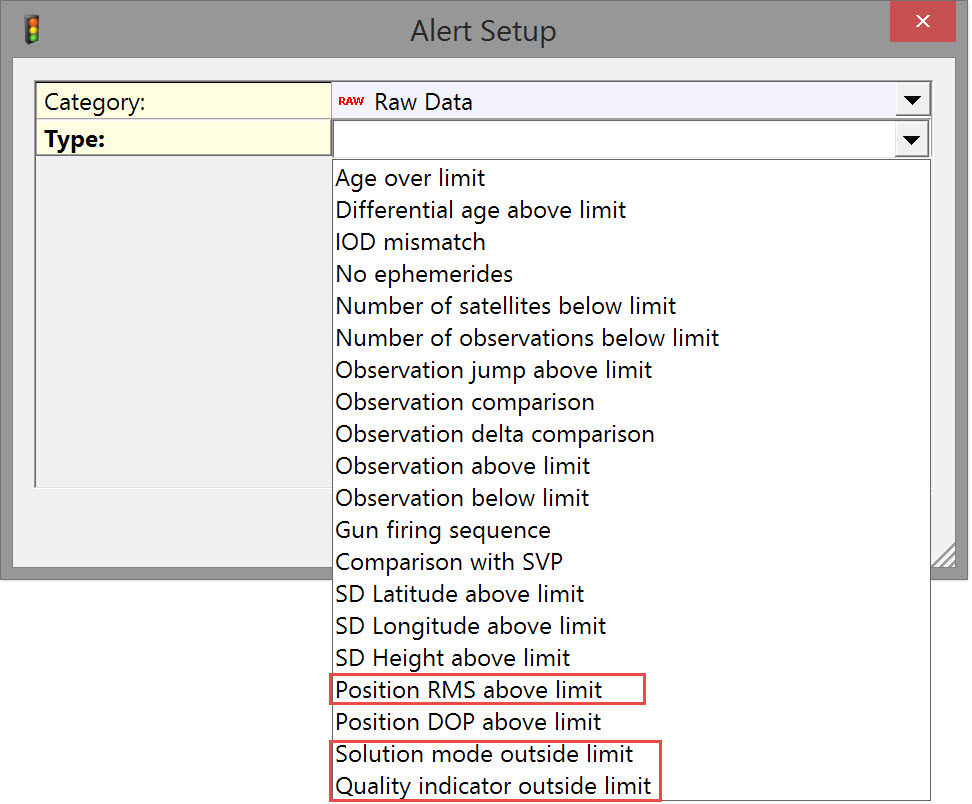Pick 'Observation delta comparison' option

(495, 434)
